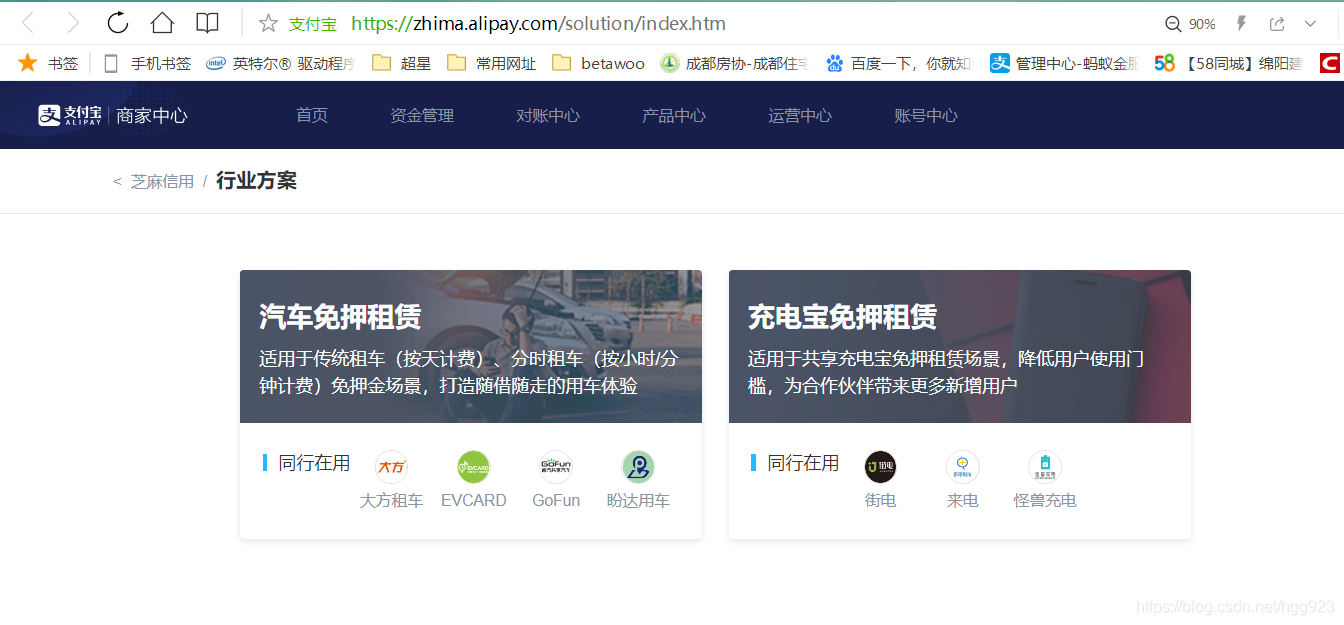Open the 管理中心-蚂蚁金服 bookmark
1344x625 pixels.
tap(1064, 63)
